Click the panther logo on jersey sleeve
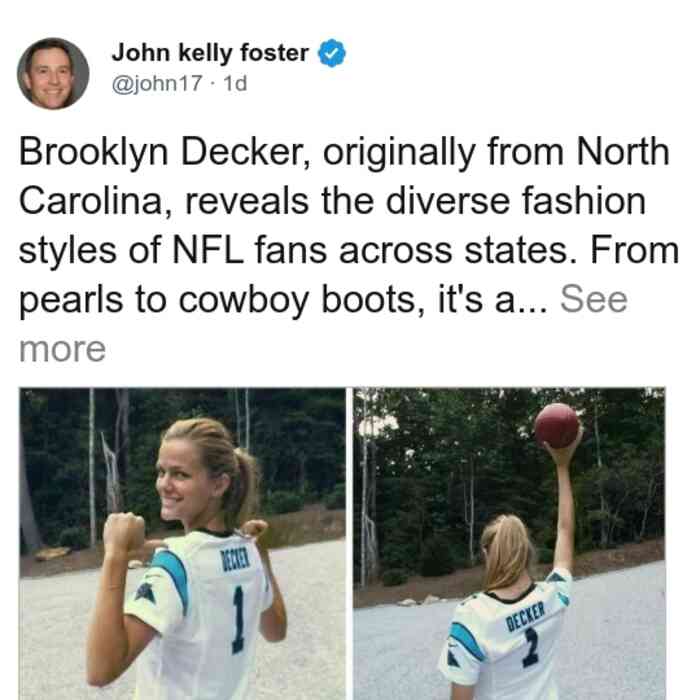Viewport: 700px width, 700px height. point(146,592)
